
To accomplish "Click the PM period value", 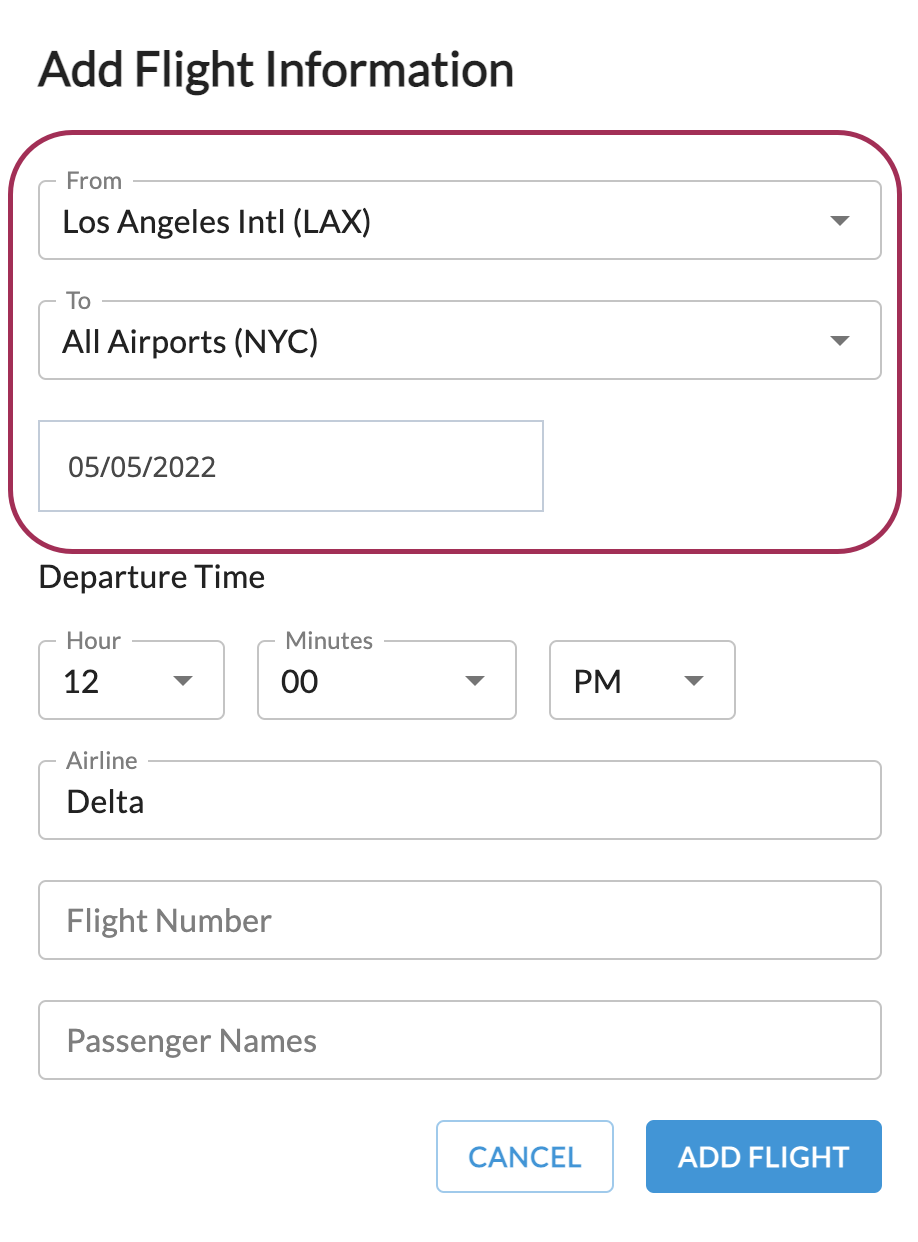I will tap(598, 682).
